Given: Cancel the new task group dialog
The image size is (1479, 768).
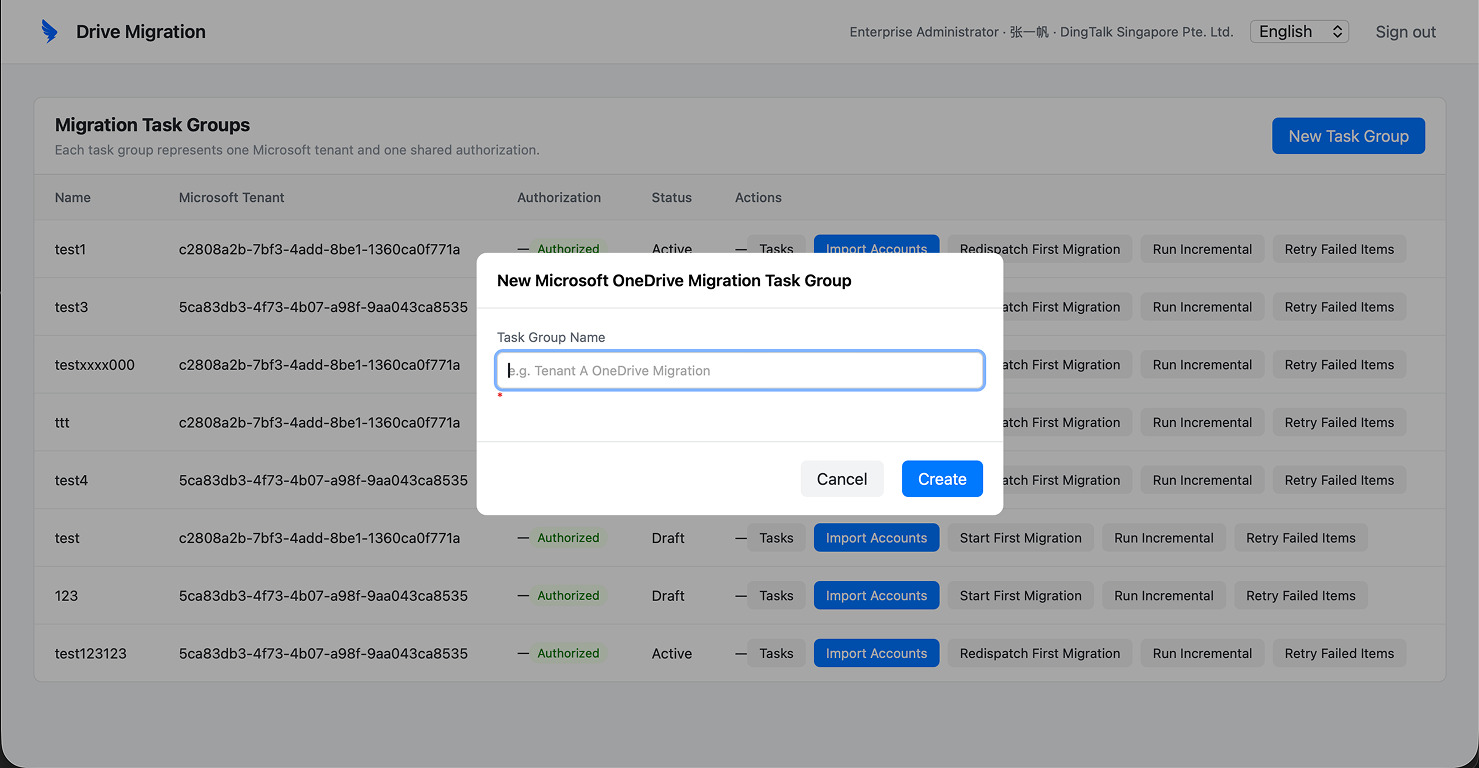Looking at the screenshot, I should tap(842, 479).
